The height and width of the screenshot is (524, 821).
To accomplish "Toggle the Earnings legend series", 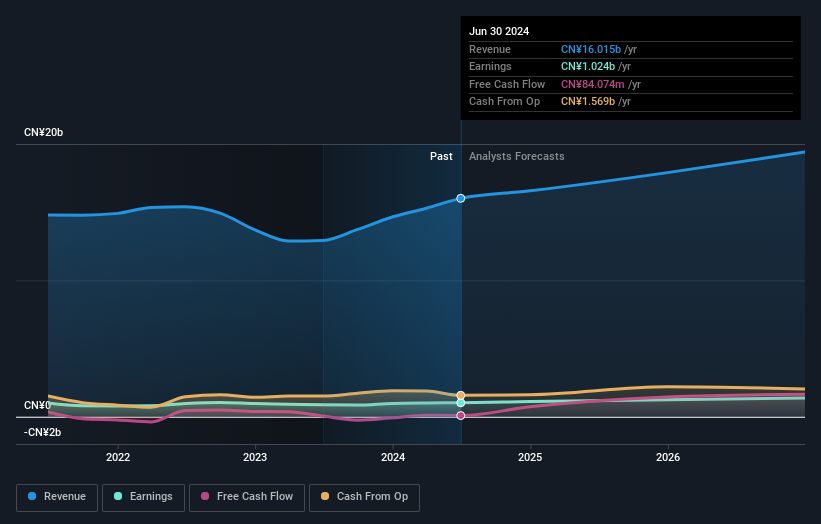I will click(x=143, y=497).
